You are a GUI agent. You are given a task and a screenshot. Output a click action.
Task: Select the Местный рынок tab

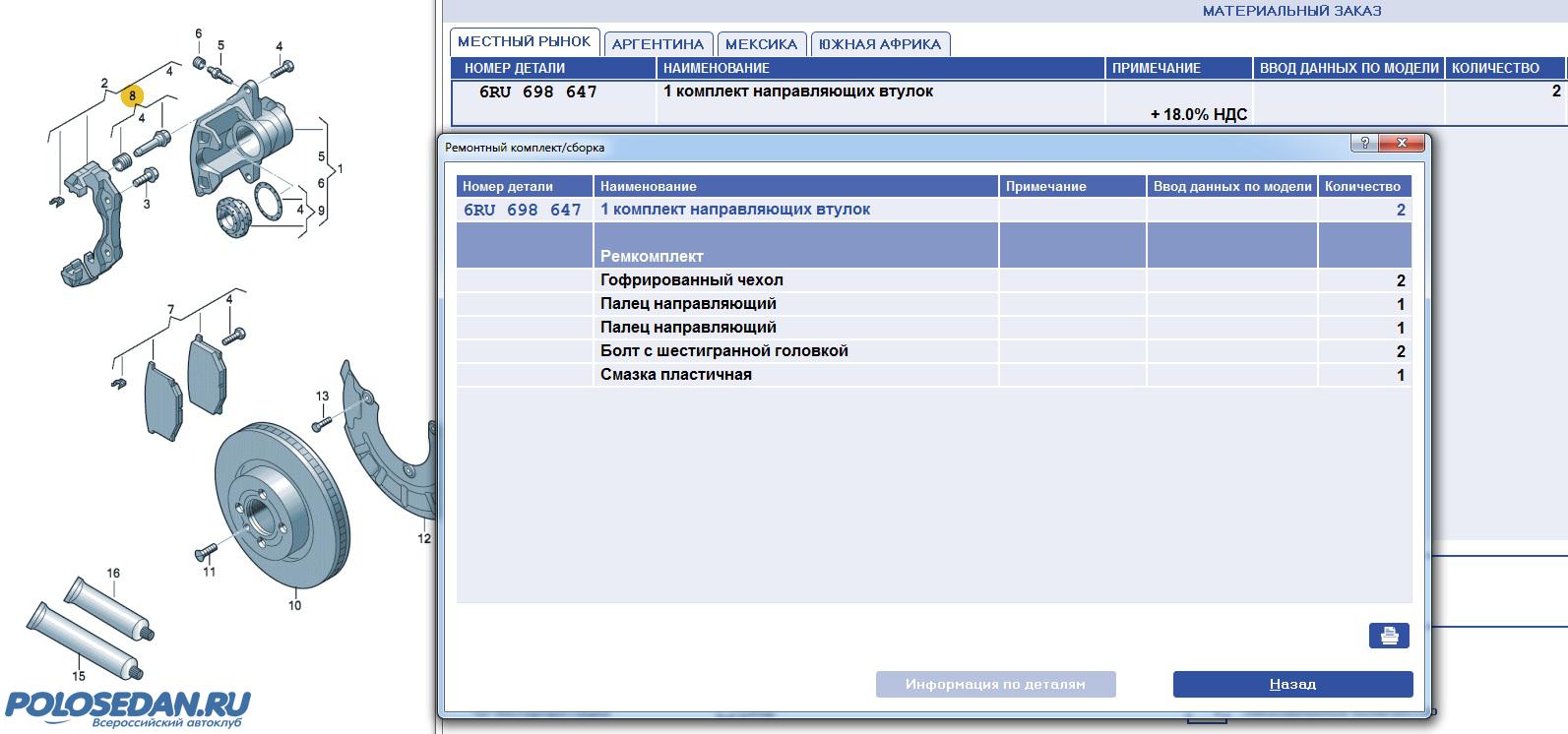tap(524, 41)
